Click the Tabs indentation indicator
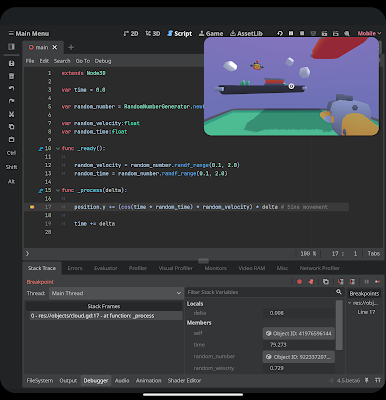 (x=374, y=254)
